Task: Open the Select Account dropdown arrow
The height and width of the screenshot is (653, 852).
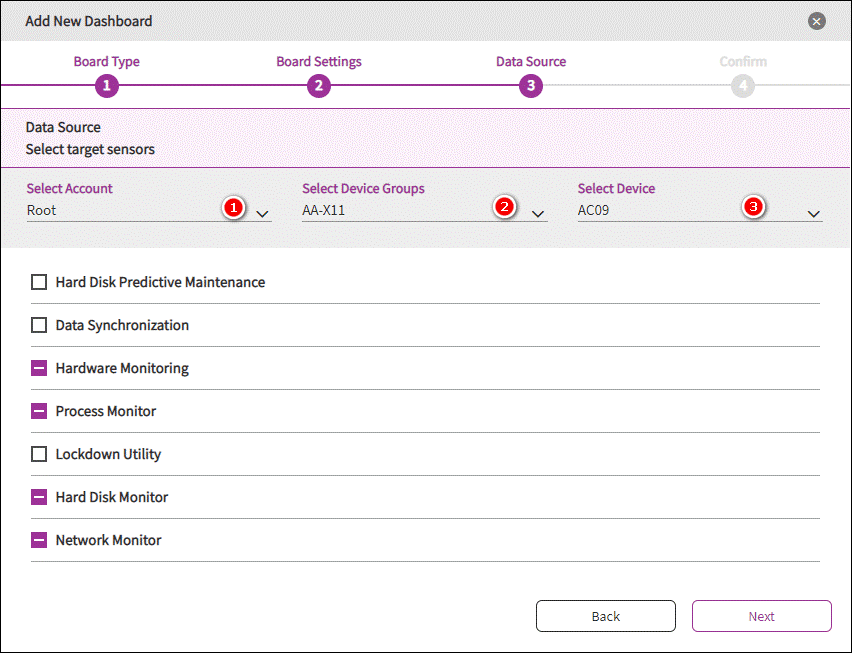Action: [x=262, y=214]
